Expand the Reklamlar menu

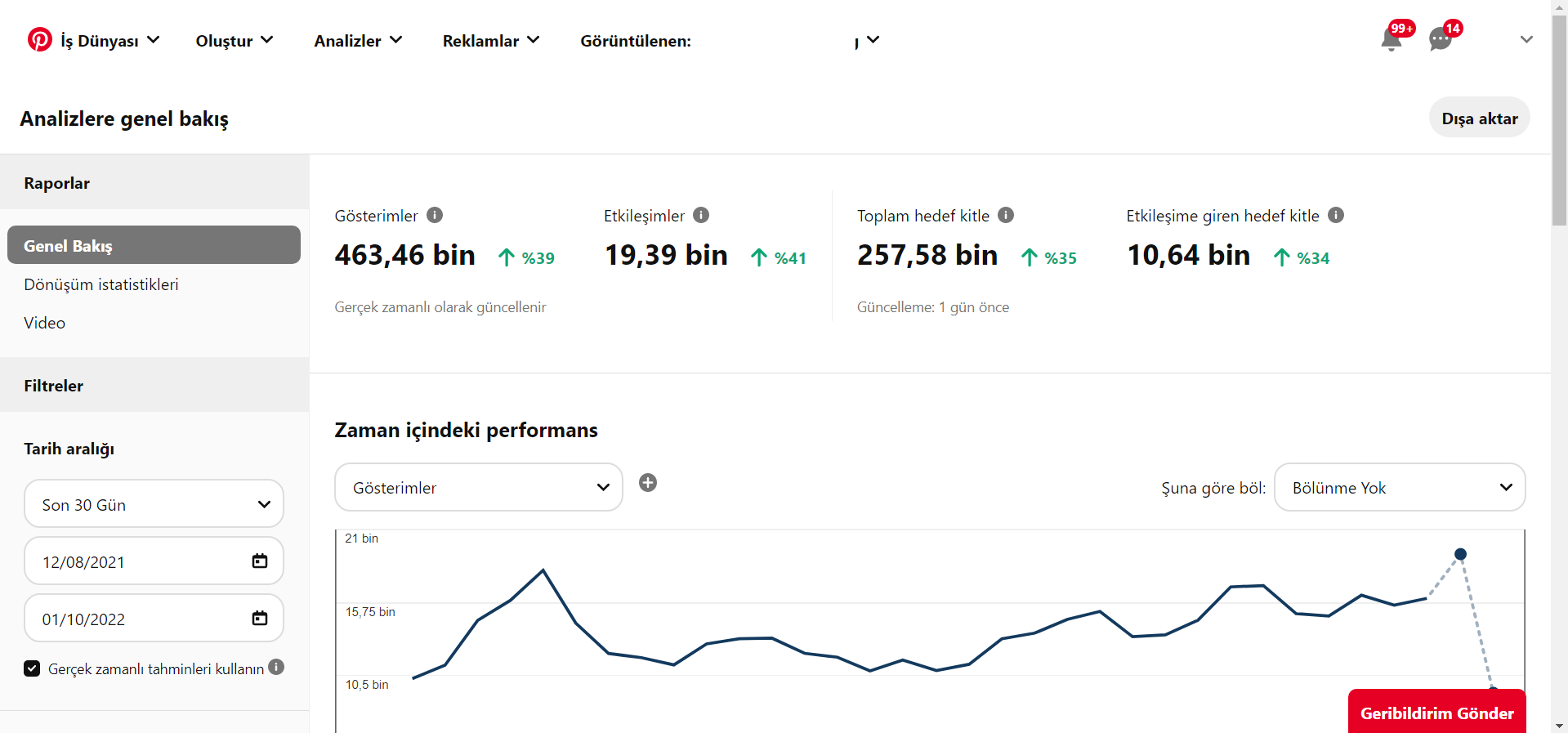coord(491,41)
